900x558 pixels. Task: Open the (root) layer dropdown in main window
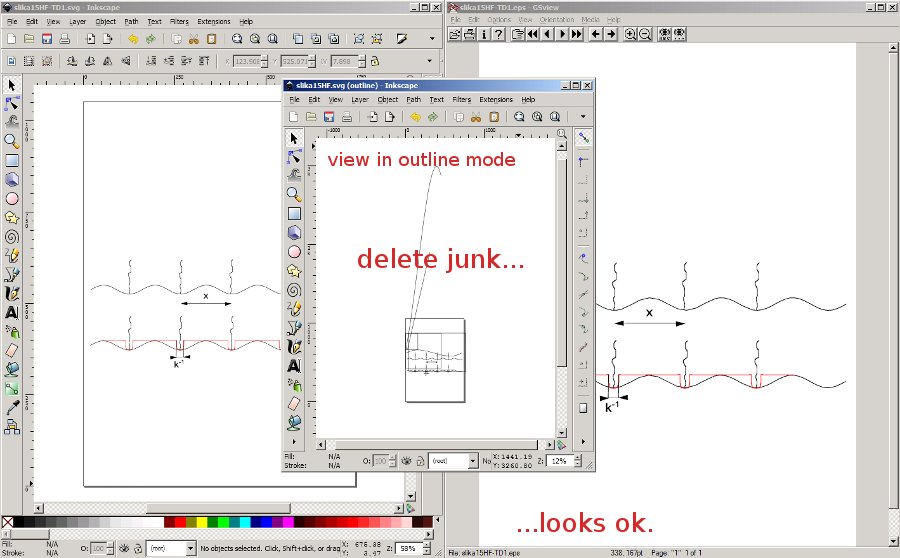pyautogui.click(x=171, y=548)
